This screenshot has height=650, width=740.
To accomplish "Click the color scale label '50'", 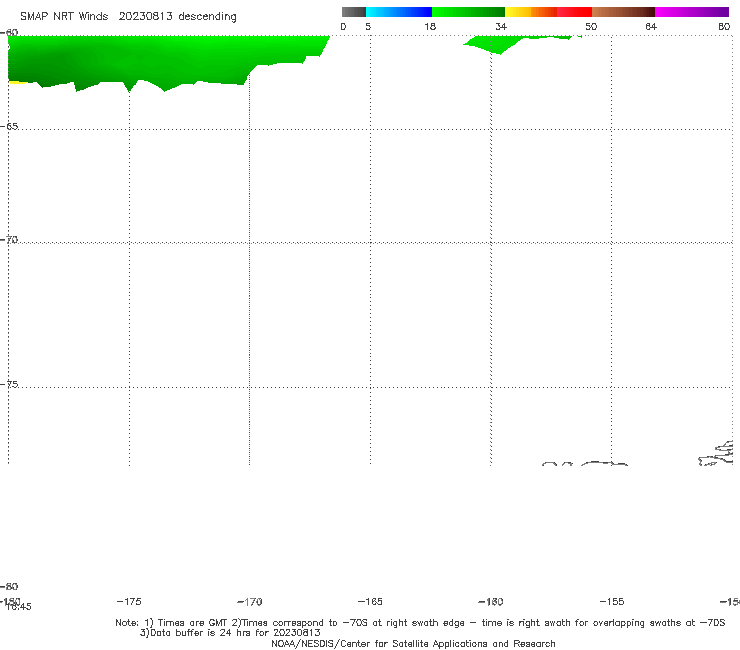I will [591, 26].
